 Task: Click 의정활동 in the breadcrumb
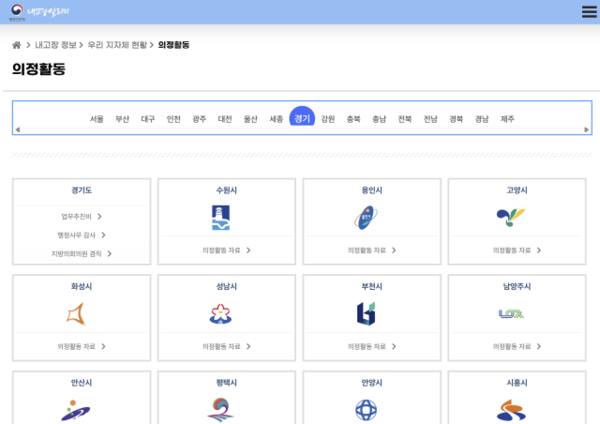(174, 45)
